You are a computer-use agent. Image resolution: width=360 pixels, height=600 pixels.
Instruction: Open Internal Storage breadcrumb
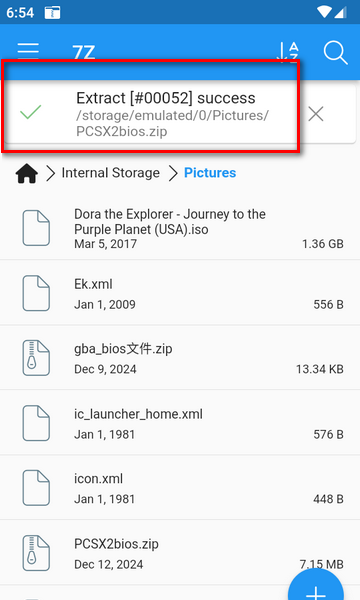[111, 173]
